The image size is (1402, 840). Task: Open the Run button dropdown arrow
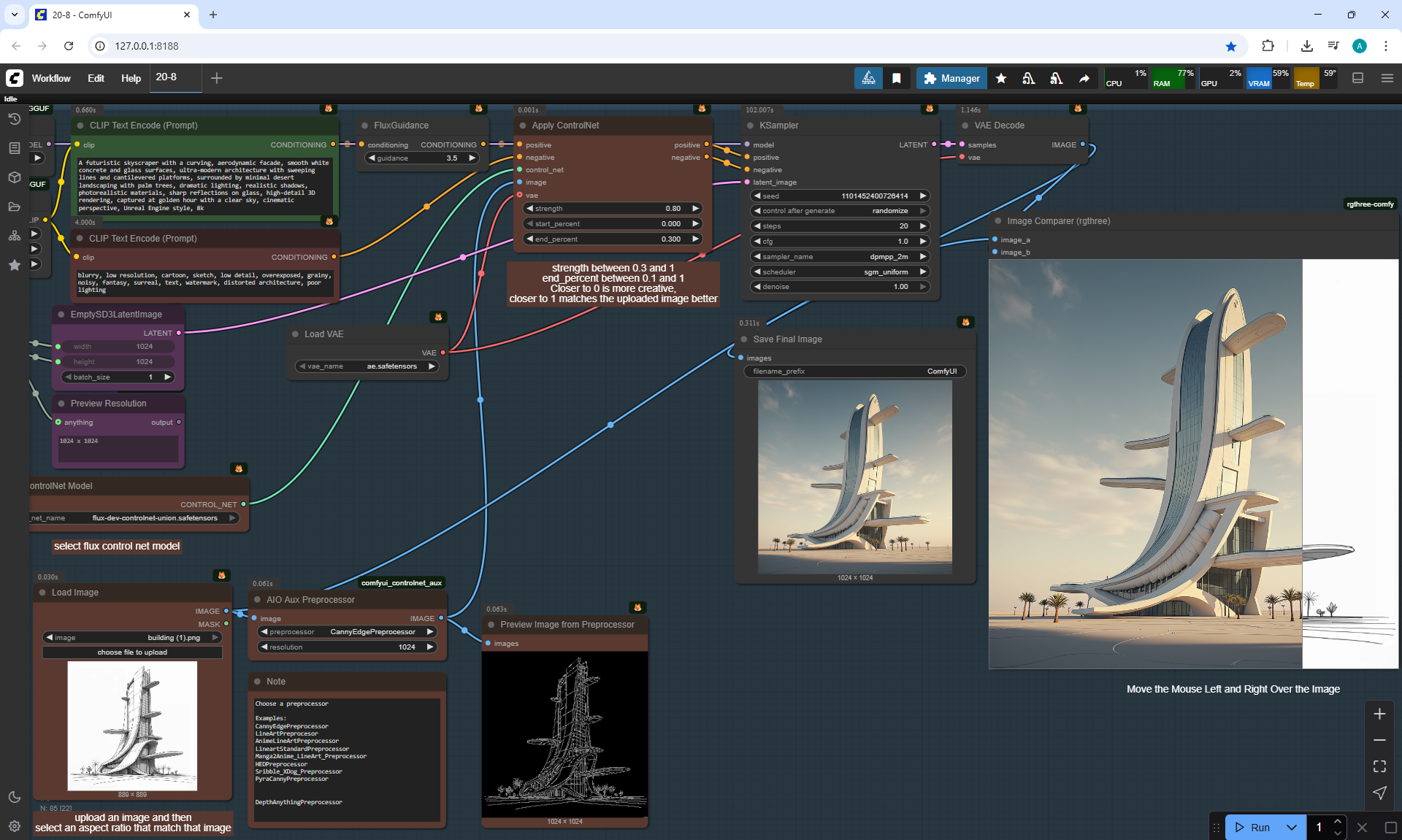[1292, 827]
